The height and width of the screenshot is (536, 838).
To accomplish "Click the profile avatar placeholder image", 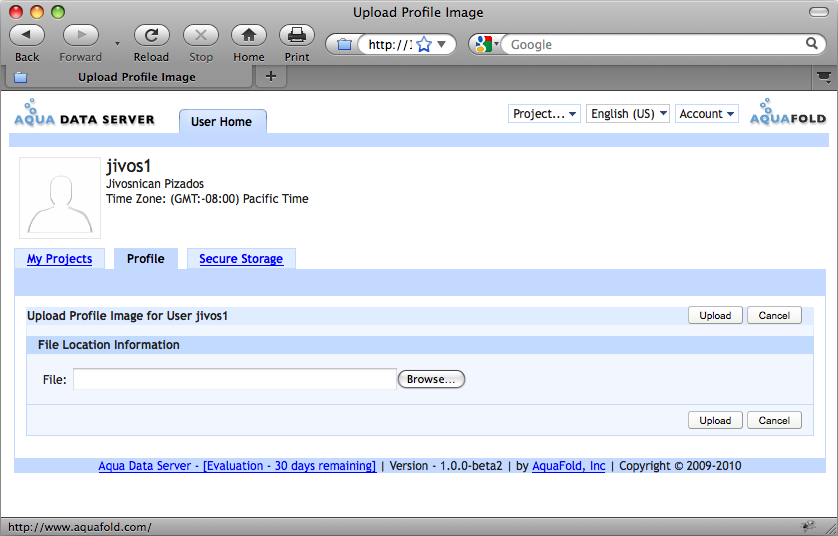I will pos(60,198).
